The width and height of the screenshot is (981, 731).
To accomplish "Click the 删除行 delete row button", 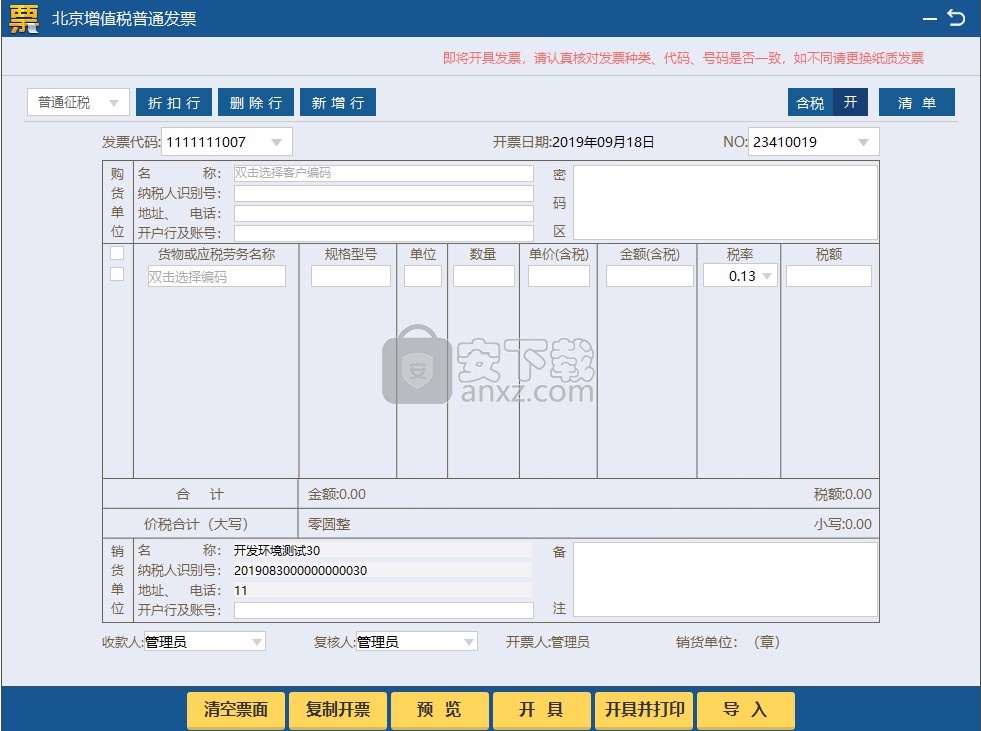I will coord(256,103).
